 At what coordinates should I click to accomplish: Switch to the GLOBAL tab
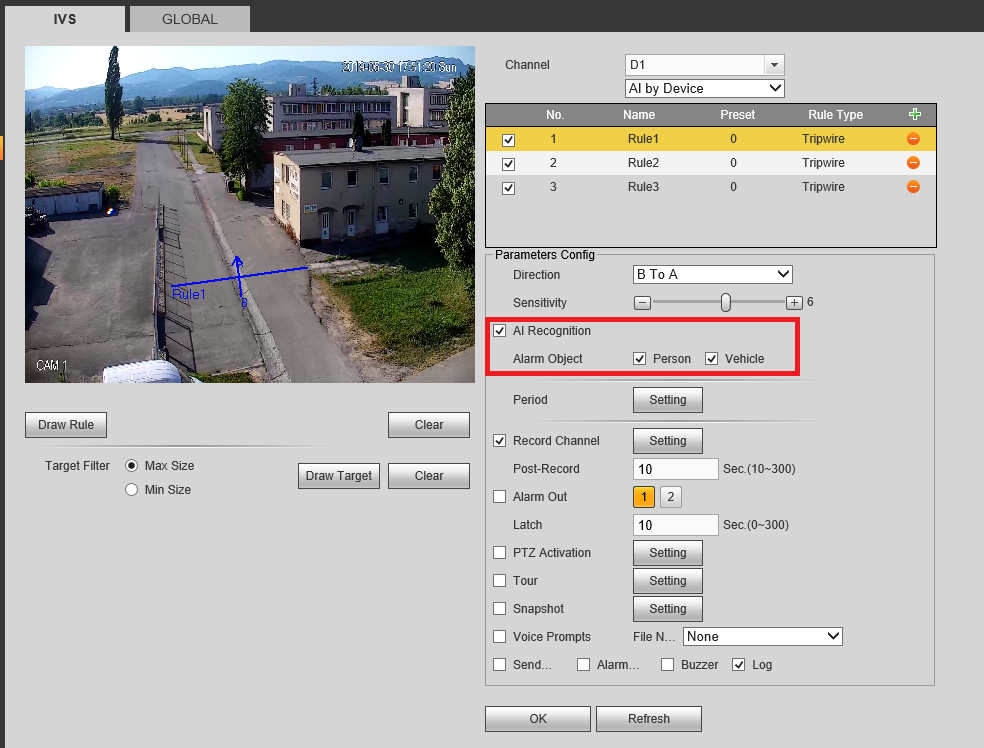tap(190, 18)
